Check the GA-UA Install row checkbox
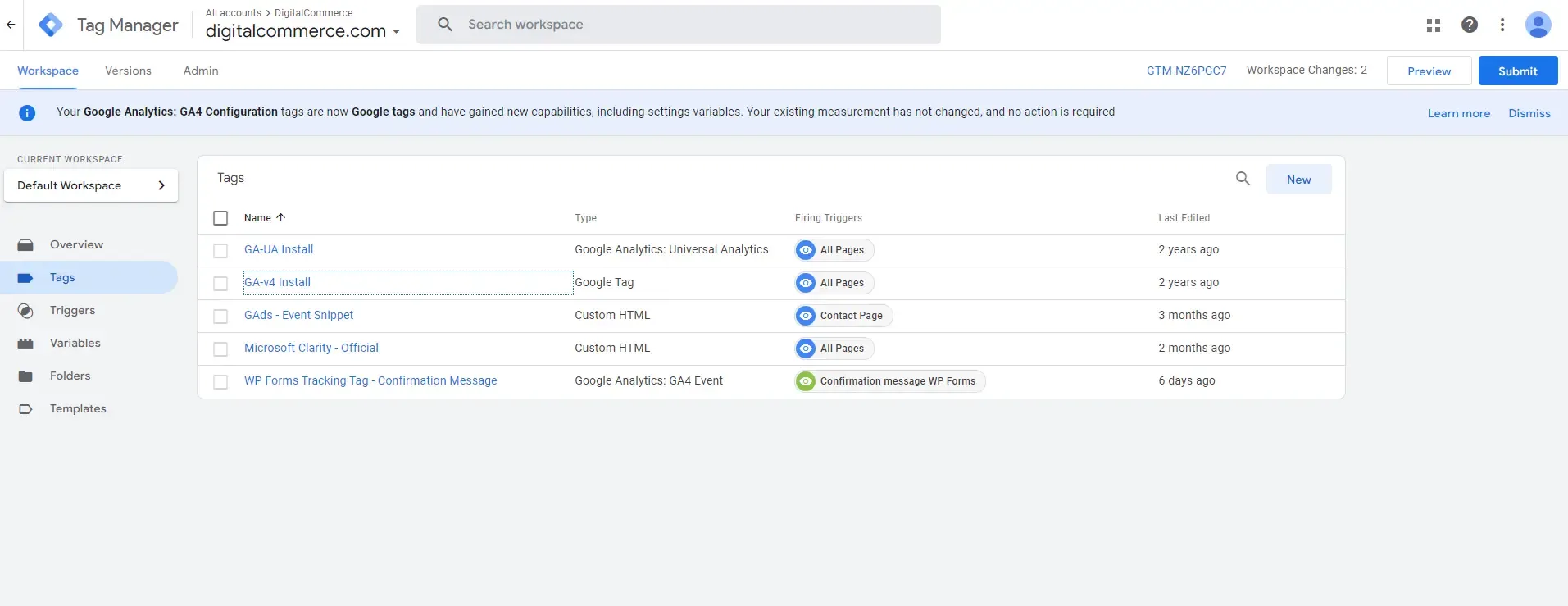1568x606 pixels. tap(220, 251)
